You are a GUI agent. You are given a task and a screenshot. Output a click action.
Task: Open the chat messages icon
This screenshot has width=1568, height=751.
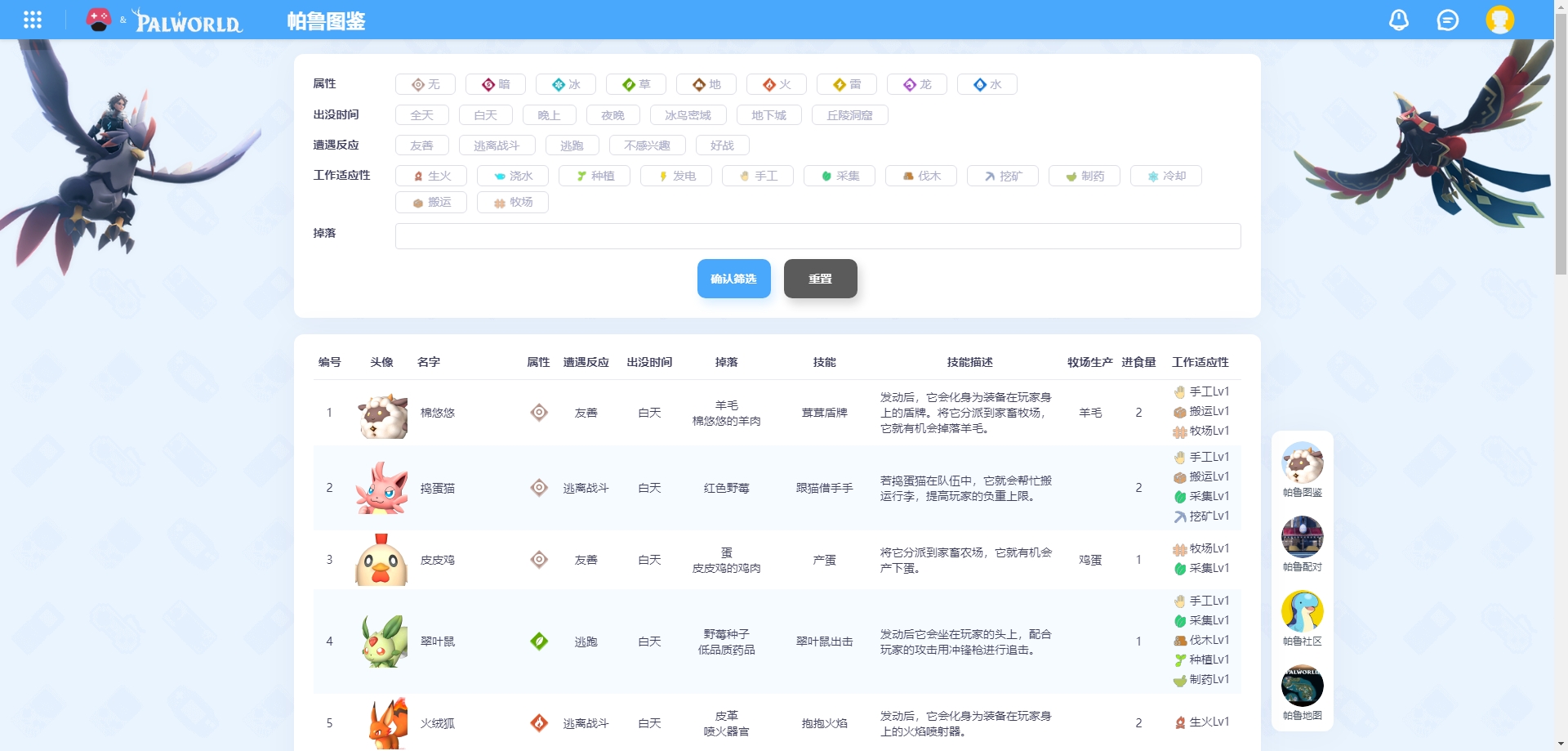pos(1448,20)
